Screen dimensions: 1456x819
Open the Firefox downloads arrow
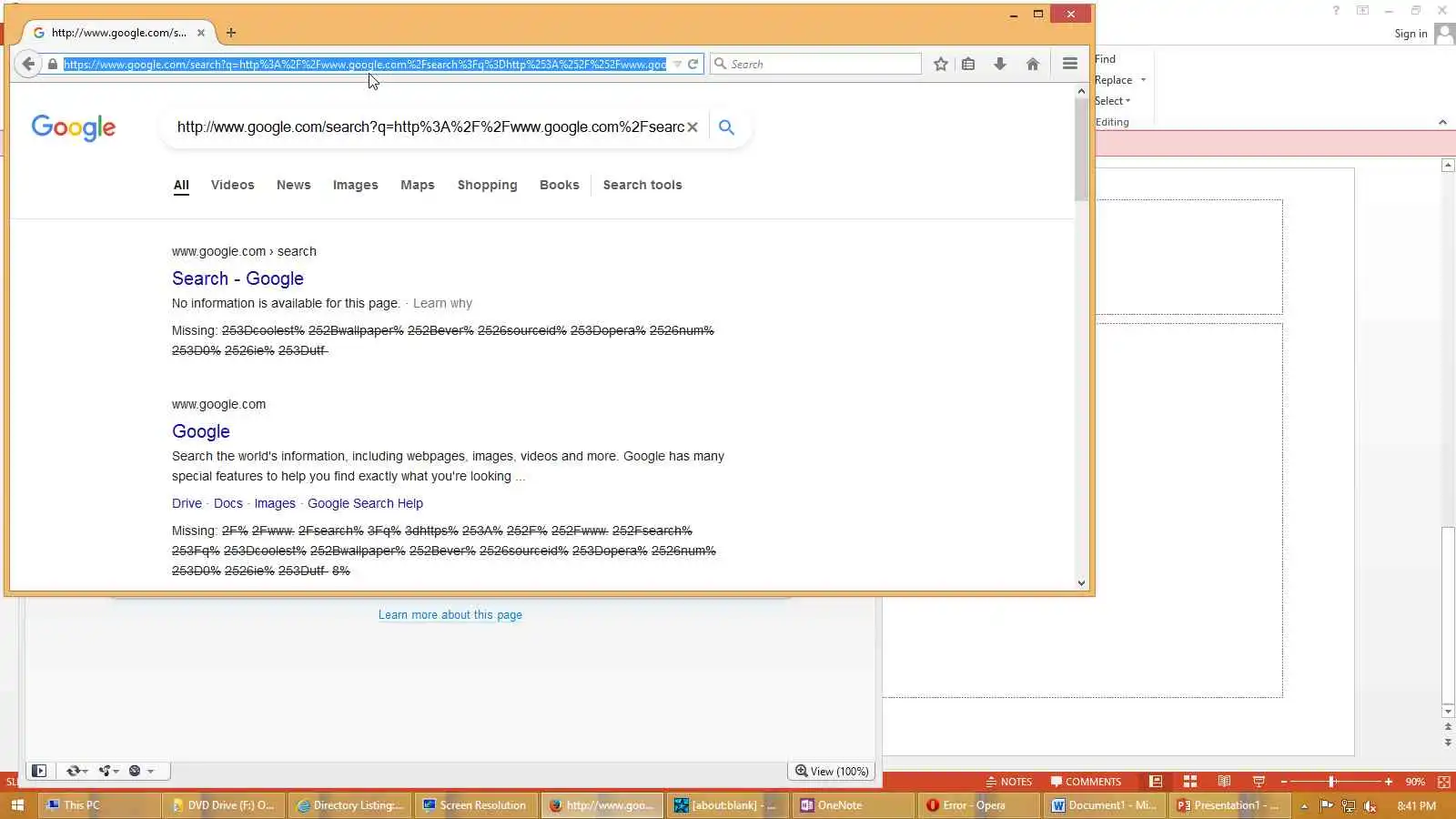click(x=1000, y=64)
